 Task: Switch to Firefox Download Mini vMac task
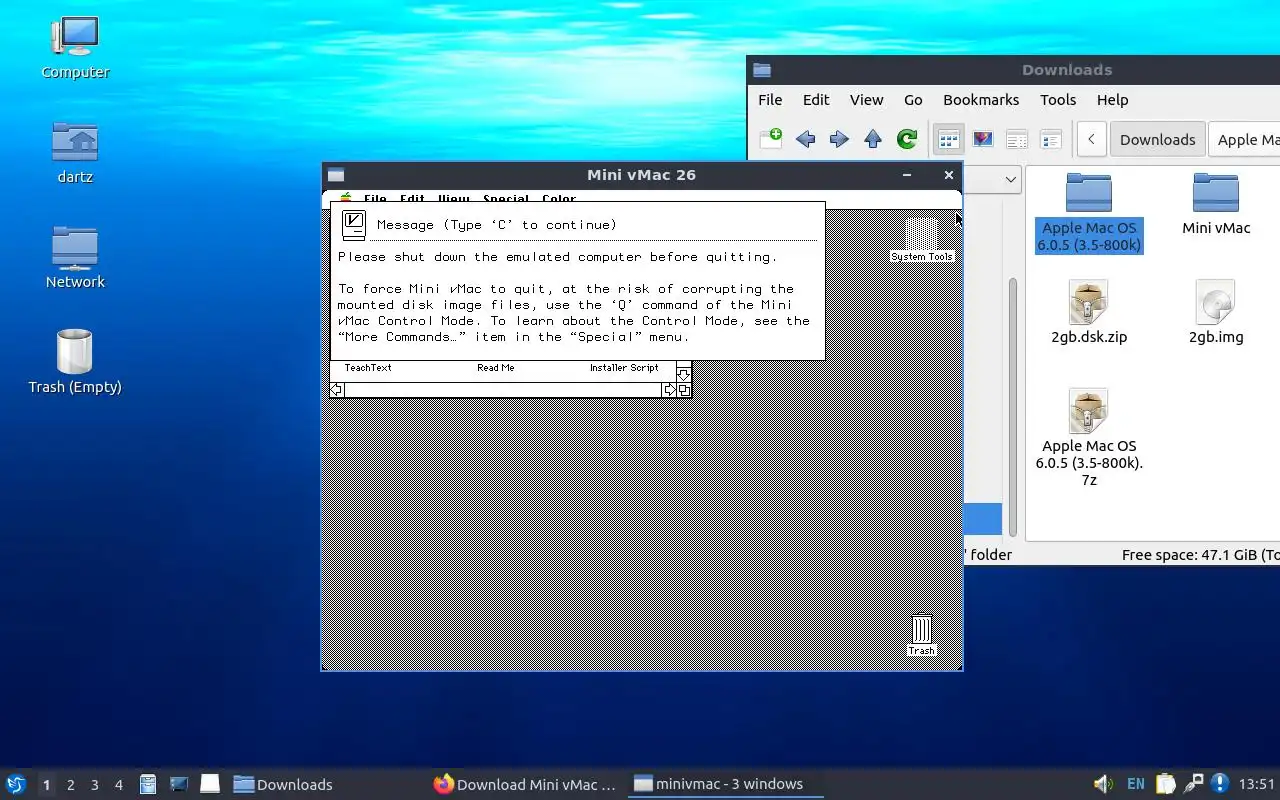tap(525, 785)
